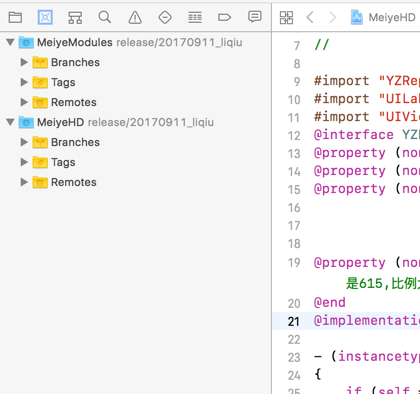420x394 pixels.
Task: Open the Report navigator speech bubble icon
Action: [255, 17]
